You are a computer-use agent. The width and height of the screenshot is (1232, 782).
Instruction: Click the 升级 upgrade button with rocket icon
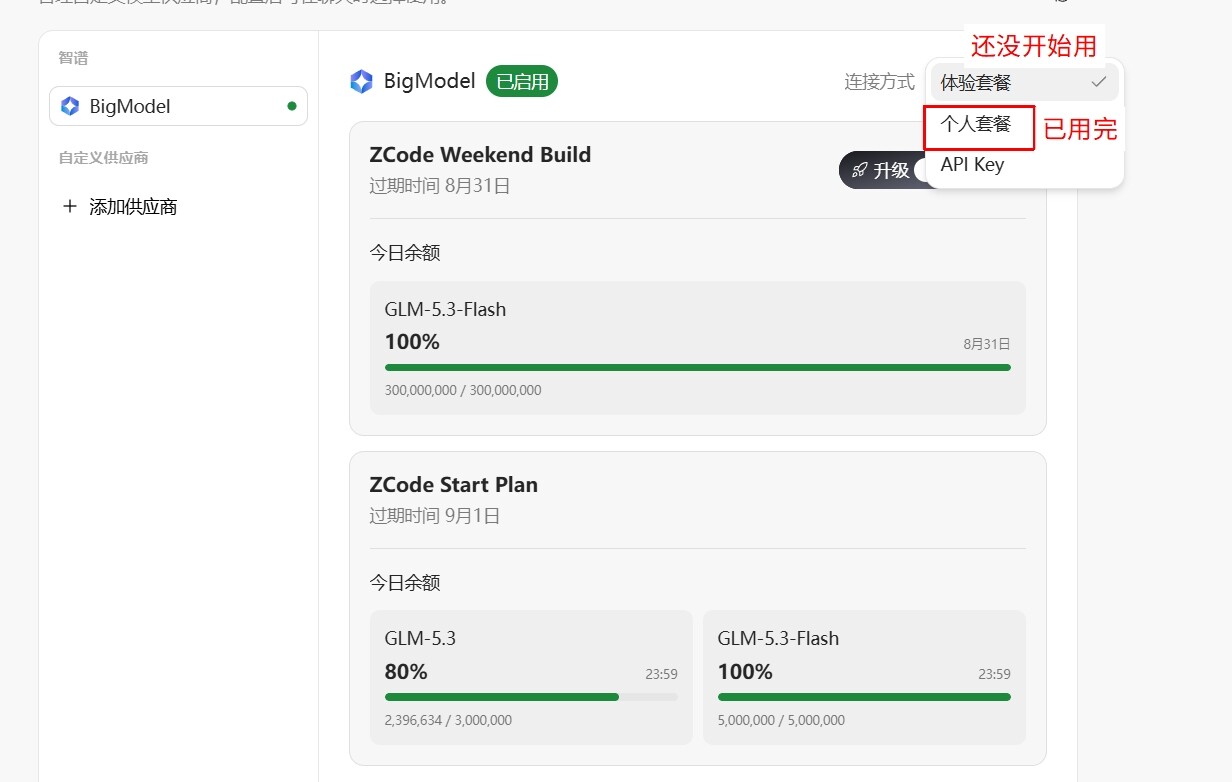882,170
